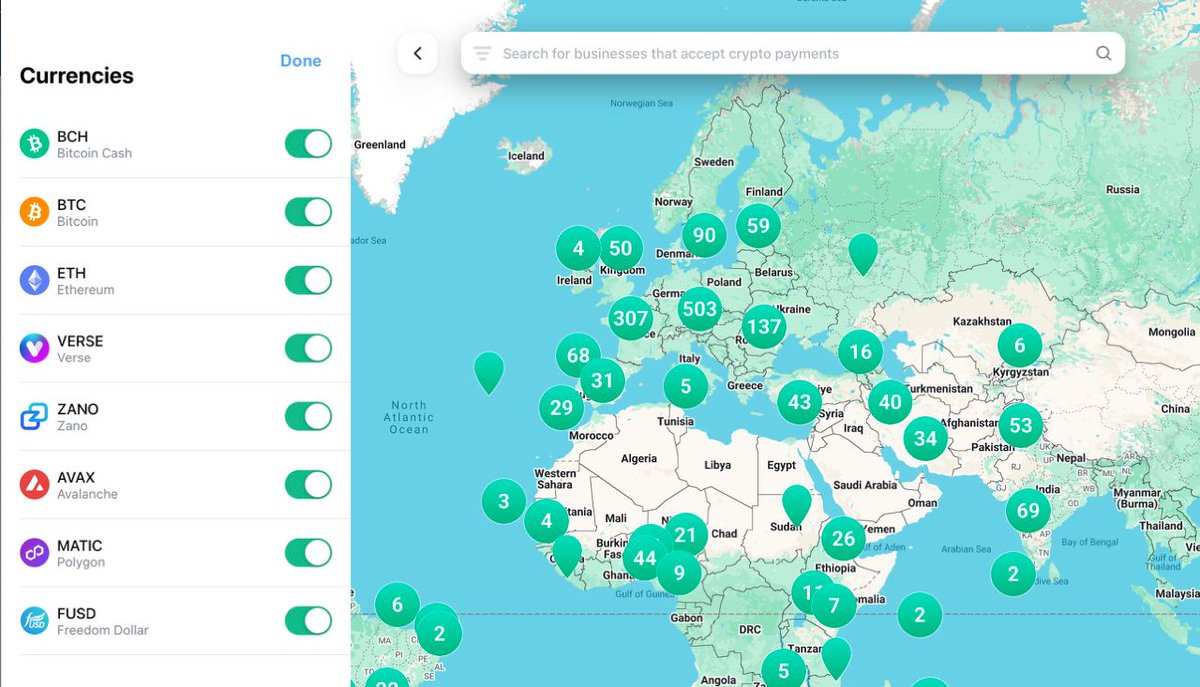Select the 43 cluster marker near Syria
This screenshot has height=687, width=1200.
click(x=799, y=402)
